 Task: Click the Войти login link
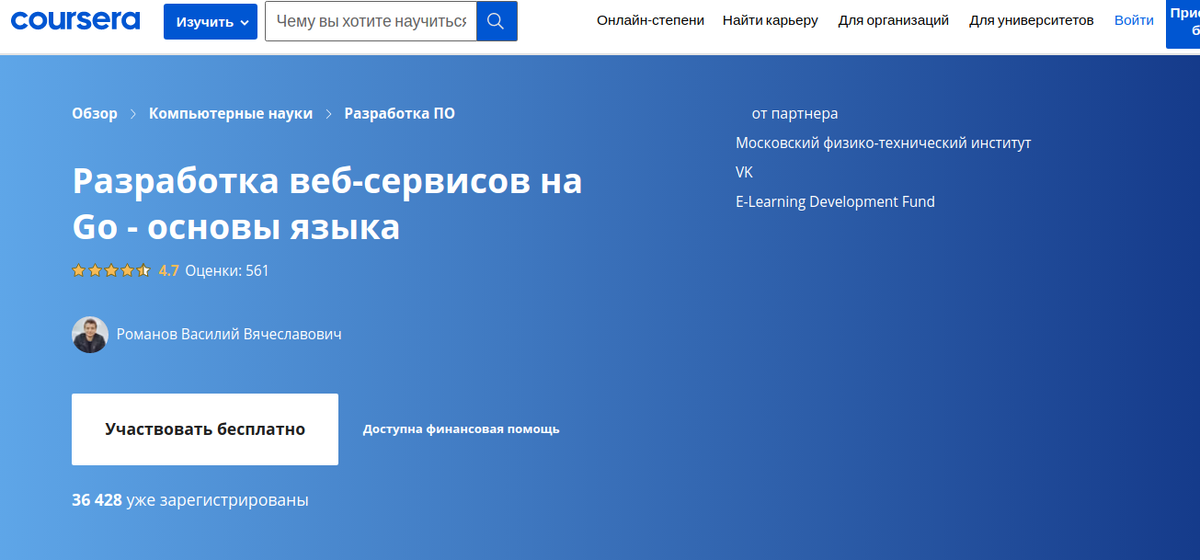(1133, 20)
